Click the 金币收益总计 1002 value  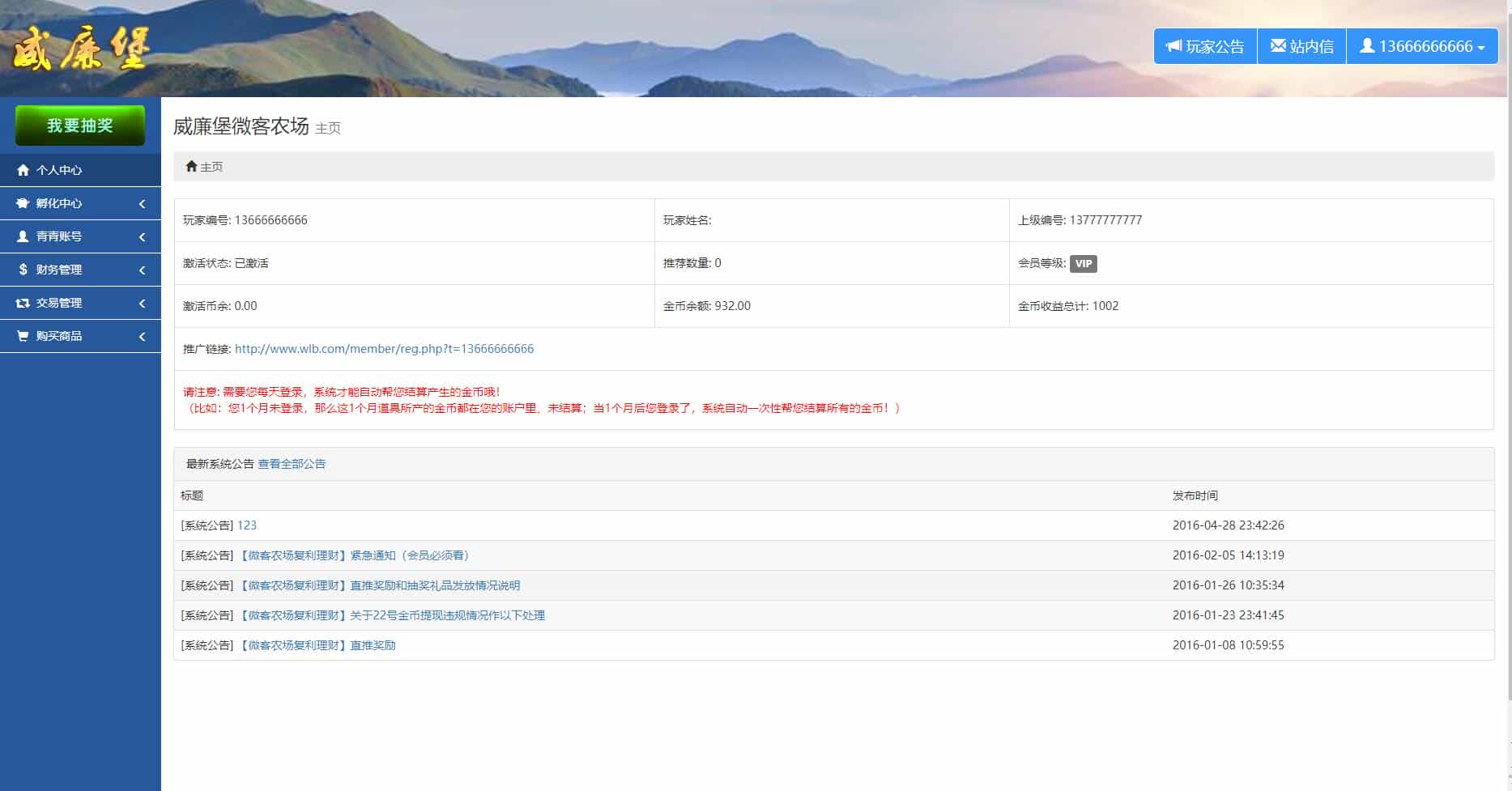pos(1105,306)
